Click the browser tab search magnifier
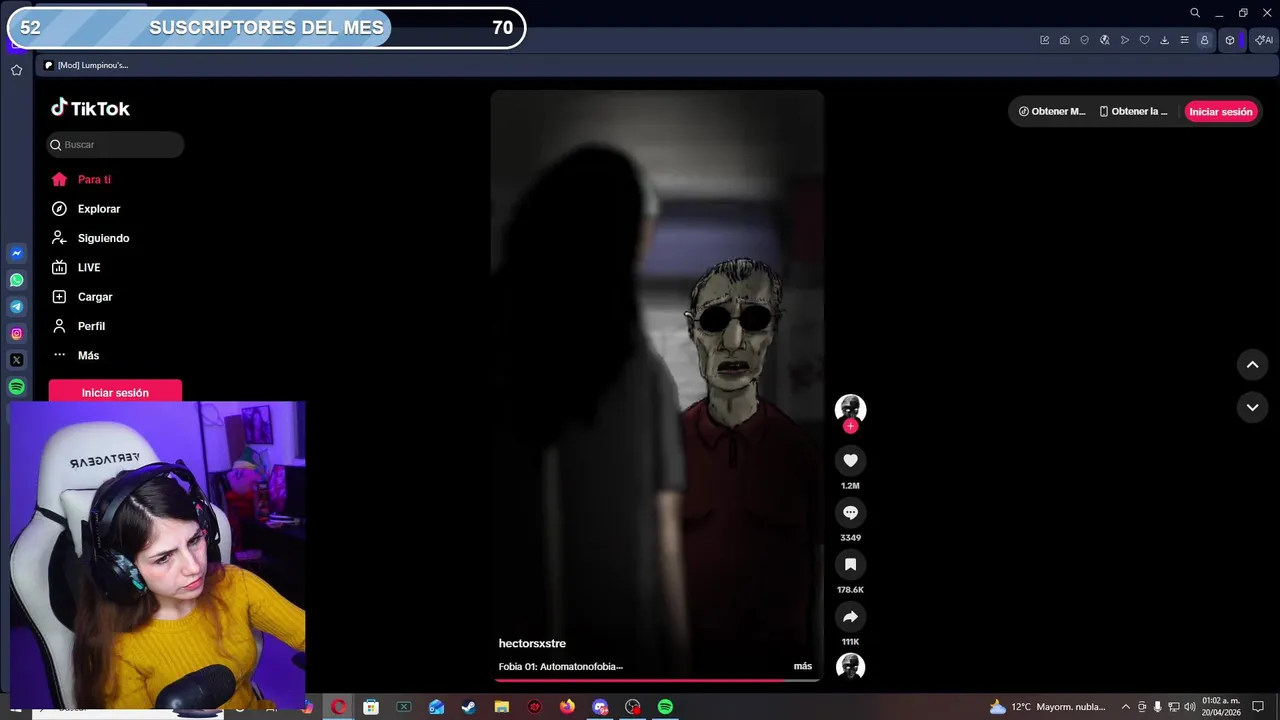This screenshot has height=720, width=1280. (1194, 13)
